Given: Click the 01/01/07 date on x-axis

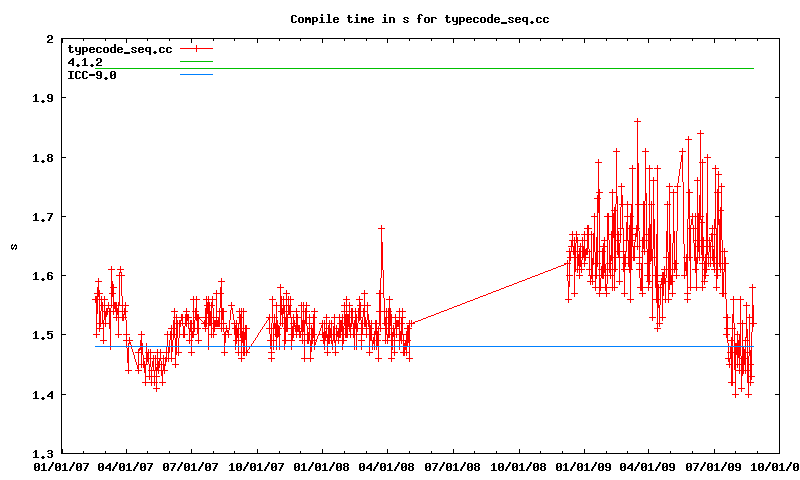Looking at the screenshot, I should tap(62, 466).
